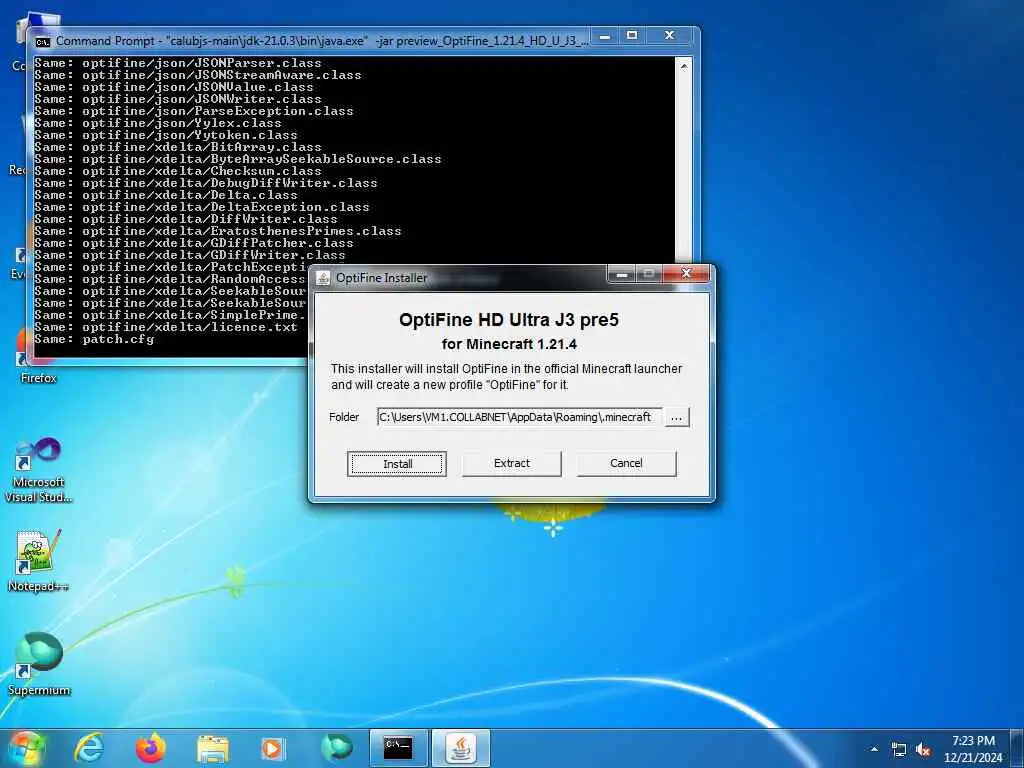Open Windows Explorer from the taskbar
This screenshot has width=1024, height=768.
click(213, 748)
